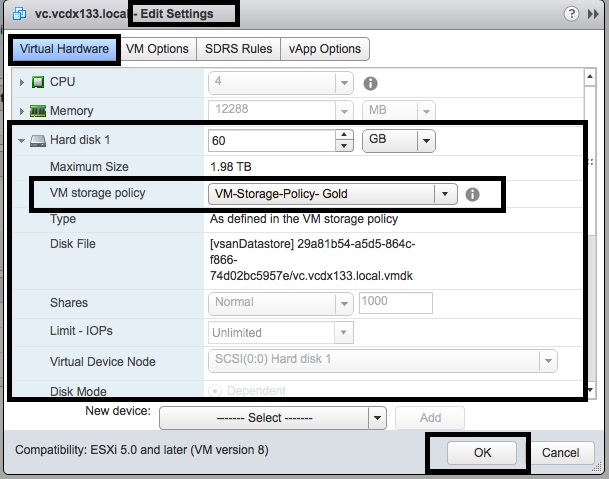Switch to the SDRS Rules tab
The image size is (609, 479).
(x=236, y=49)
